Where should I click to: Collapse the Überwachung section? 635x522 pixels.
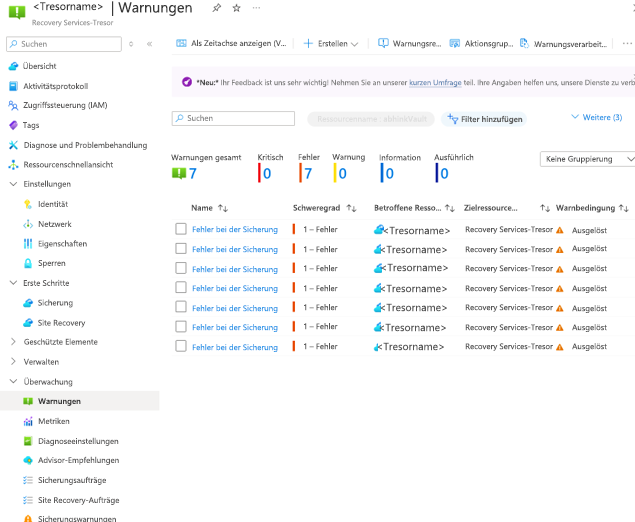click(x=13, y=381)
